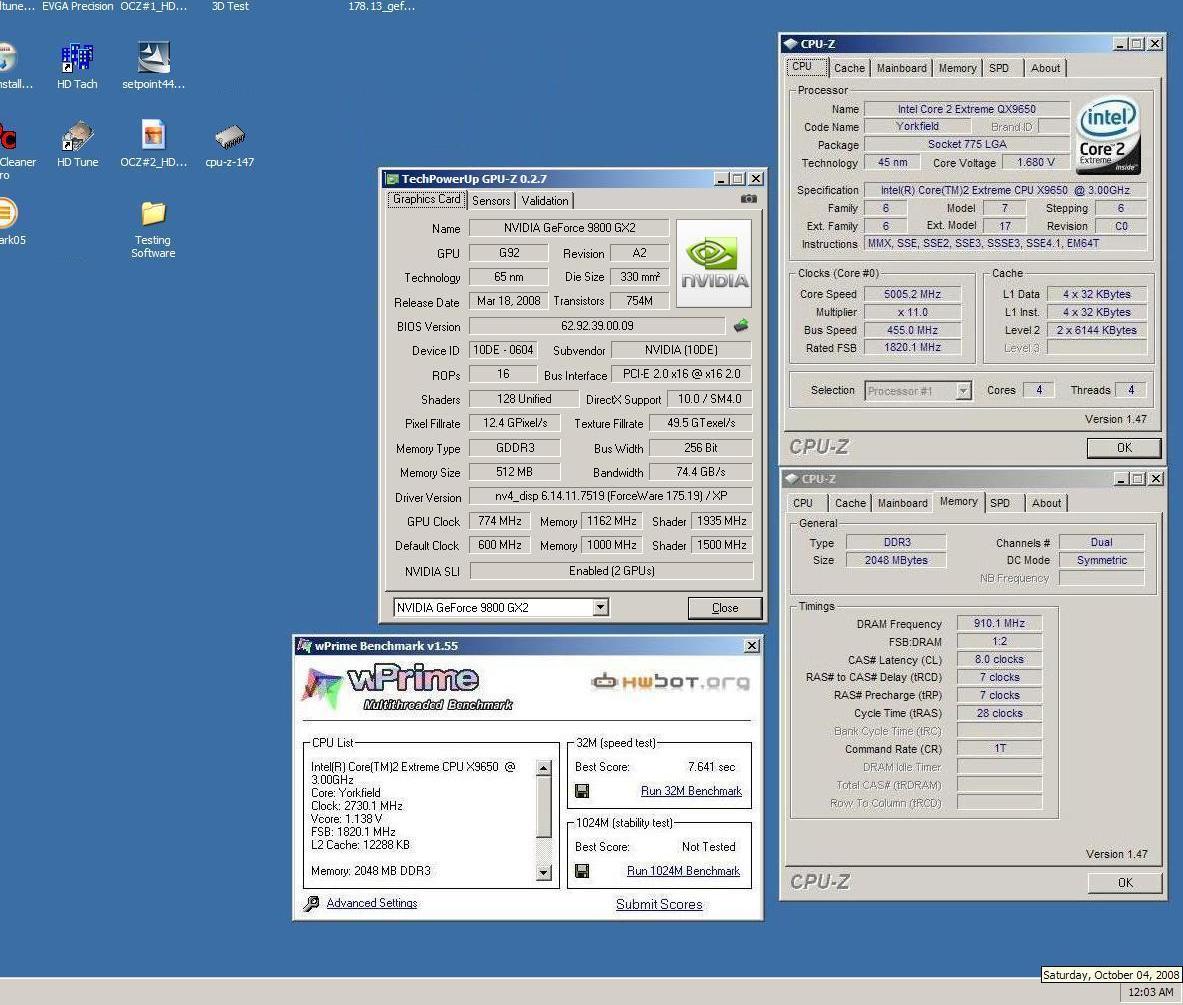Image resolution: width=1183 pixels, height=1005 pixels.
Task: Switch to Validation tab in GPU-Z
Action: (x=545, y=201)
